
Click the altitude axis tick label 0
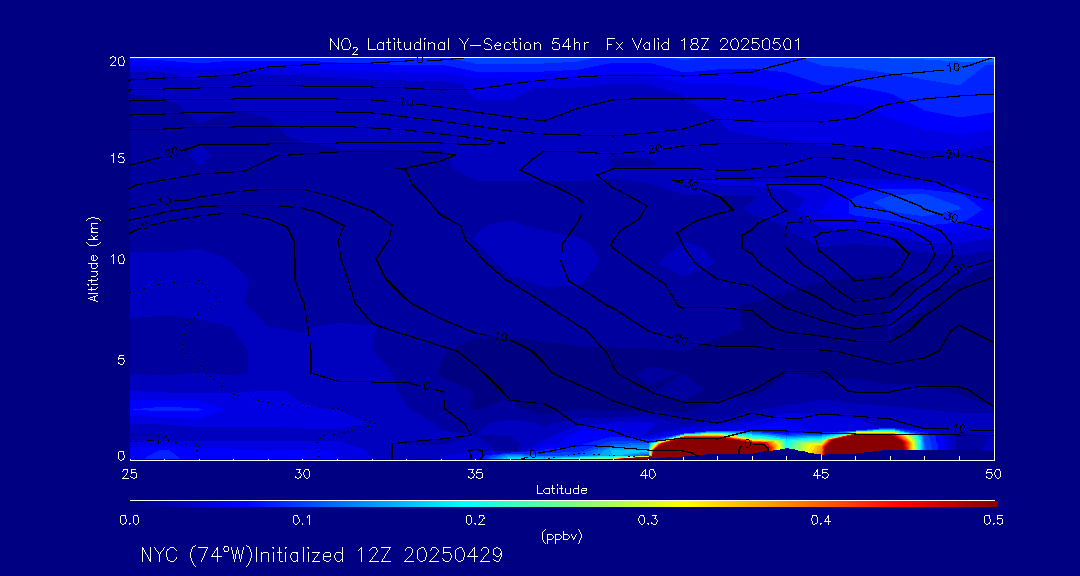click(121, 455)
